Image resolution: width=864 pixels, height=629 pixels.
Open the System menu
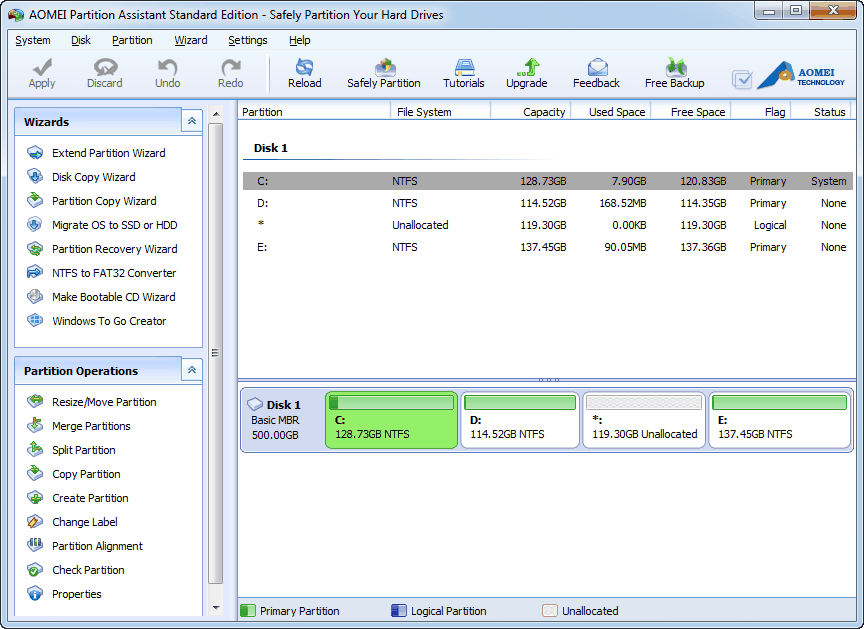[x=33, y=40]
